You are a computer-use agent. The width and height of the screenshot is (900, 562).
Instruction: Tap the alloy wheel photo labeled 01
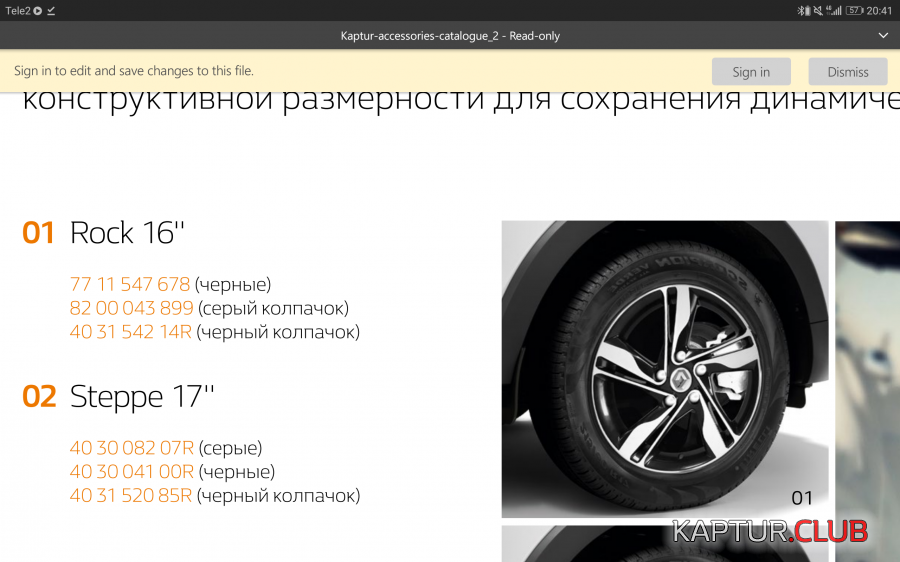[664, 369]
